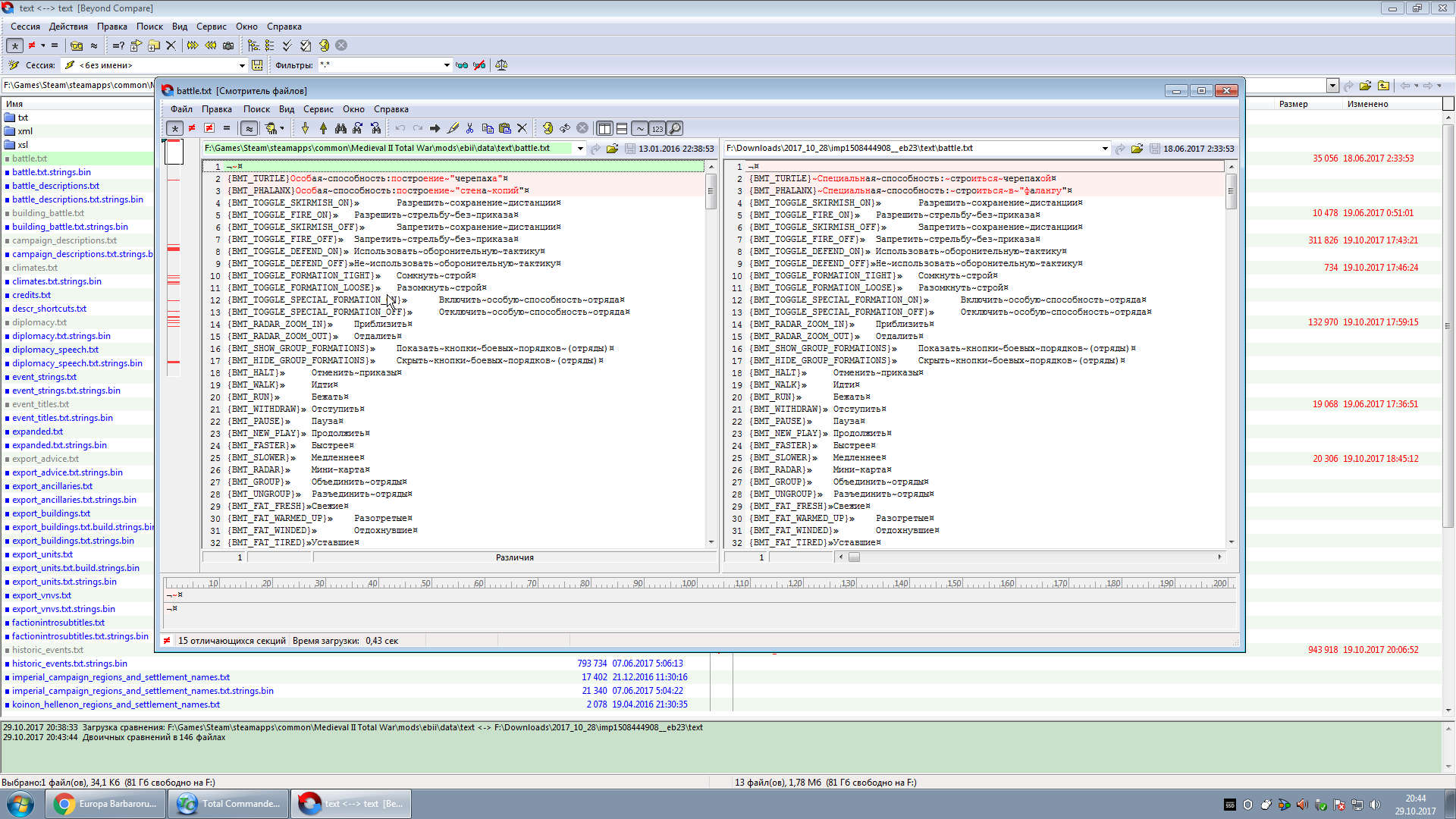Click the bottom horizontal scrollbar of right pane
Image resolution: width=1456 pixels, height=819 pixels.
pyautogui.click(x=1031, y=557)
